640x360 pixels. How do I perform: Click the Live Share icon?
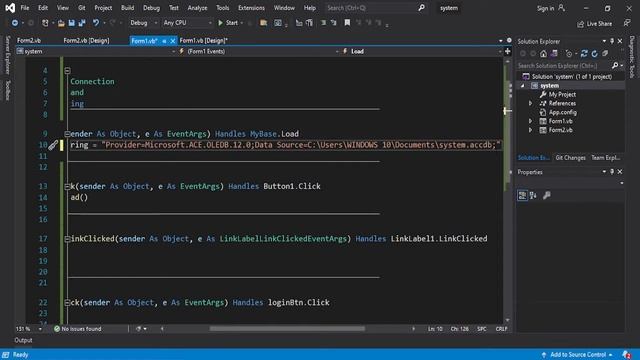click(580, 24)
